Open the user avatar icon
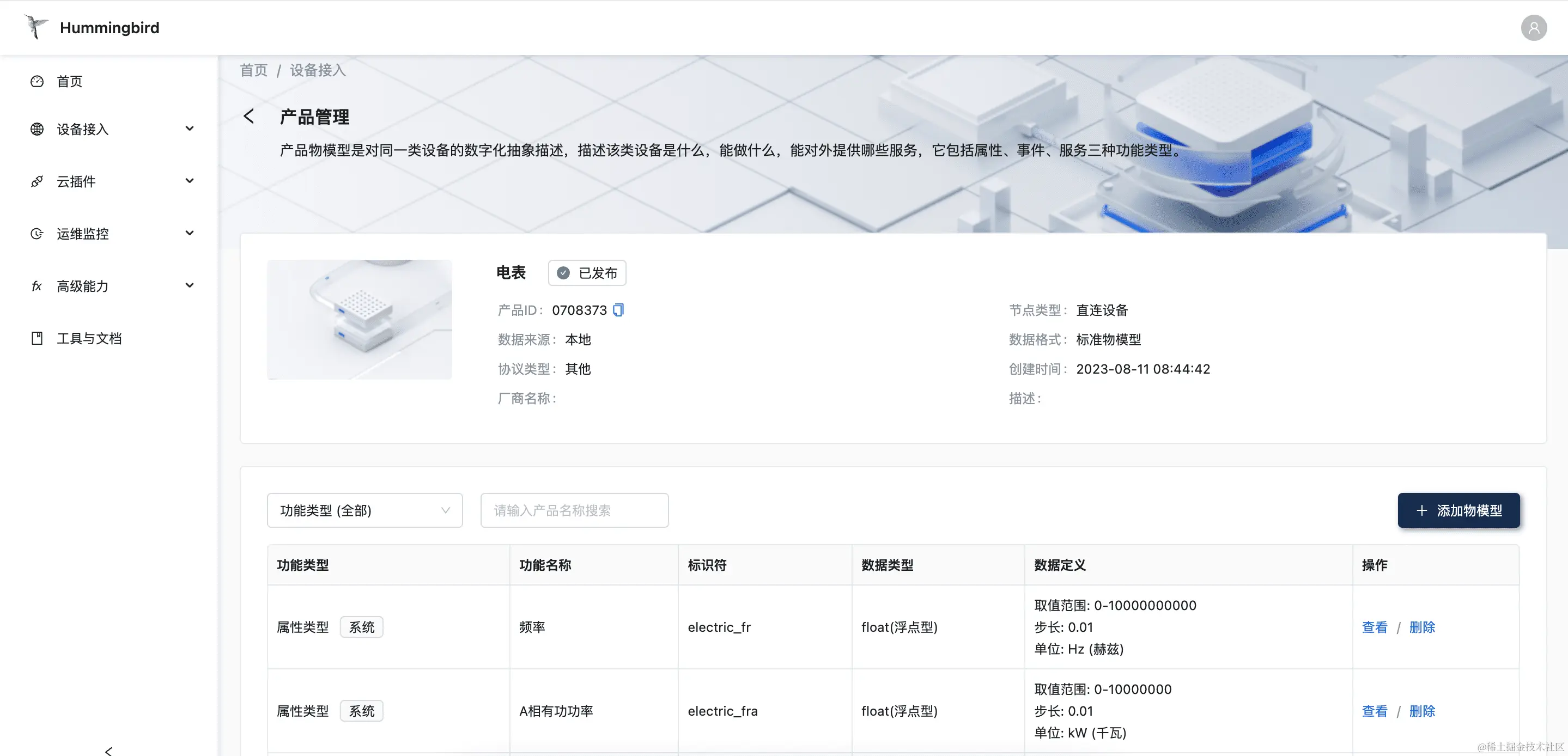 click(x=1533, y=28)
